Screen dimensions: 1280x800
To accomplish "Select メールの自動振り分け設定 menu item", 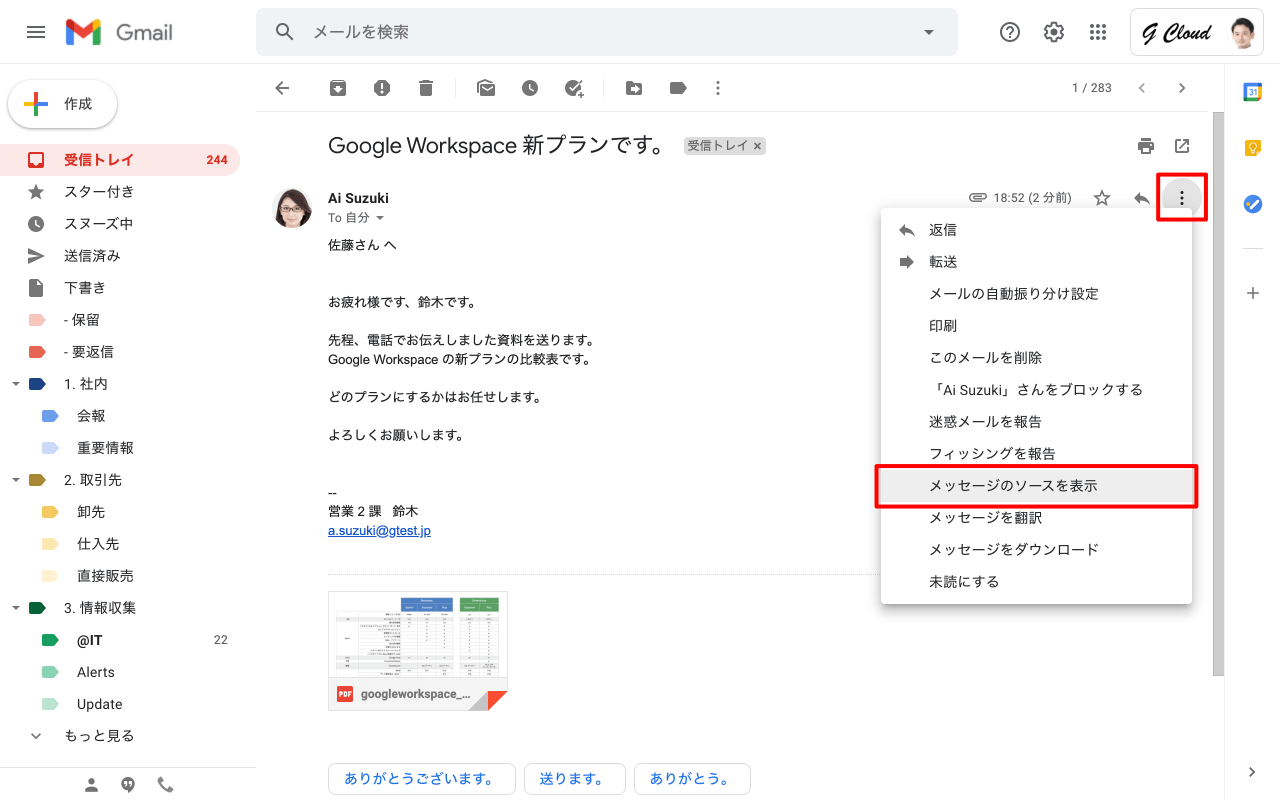I will (x=1036, y=294).
